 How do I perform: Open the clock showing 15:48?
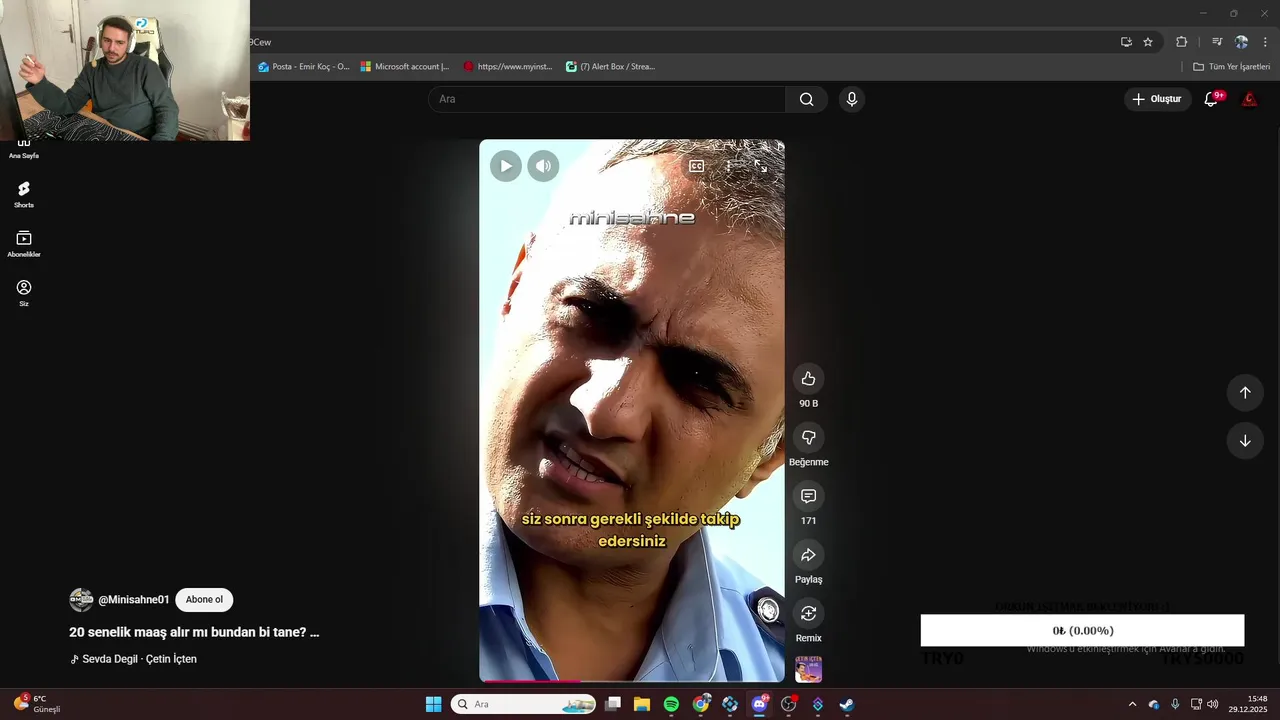tap(1248, 704)
